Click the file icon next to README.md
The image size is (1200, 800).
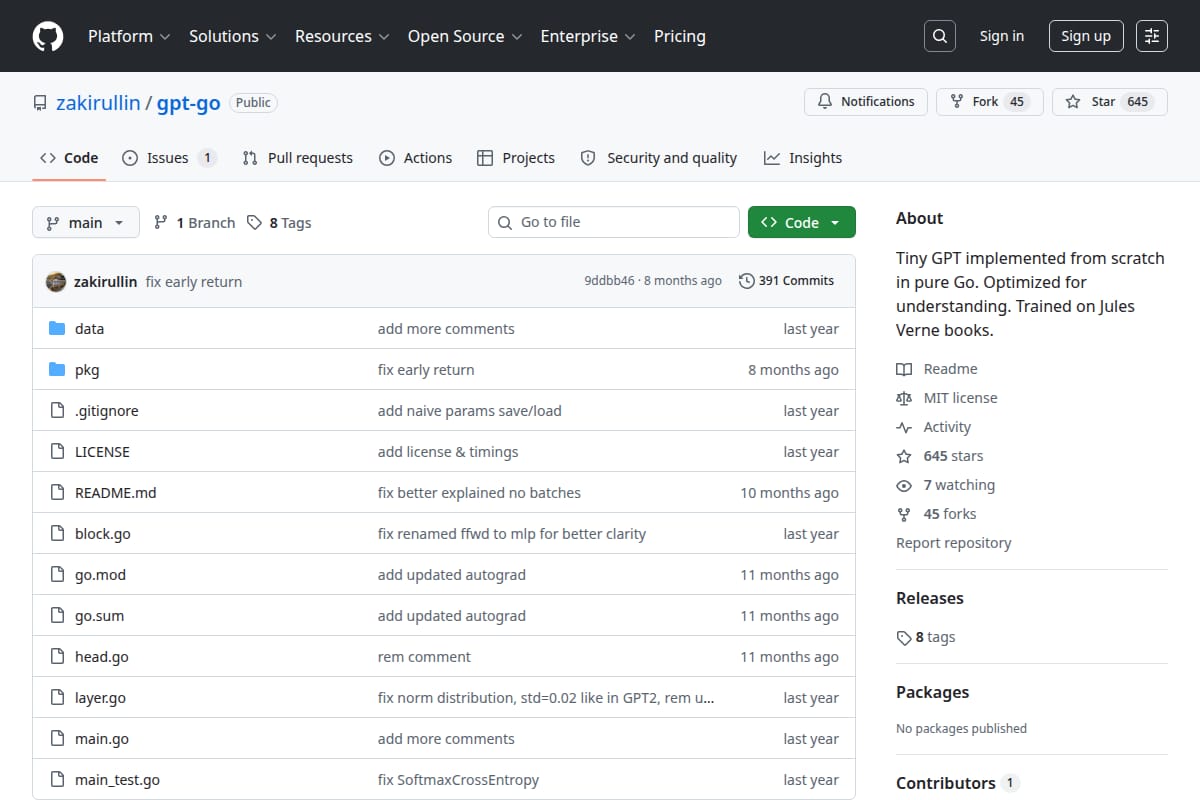(x=57, y=493)
